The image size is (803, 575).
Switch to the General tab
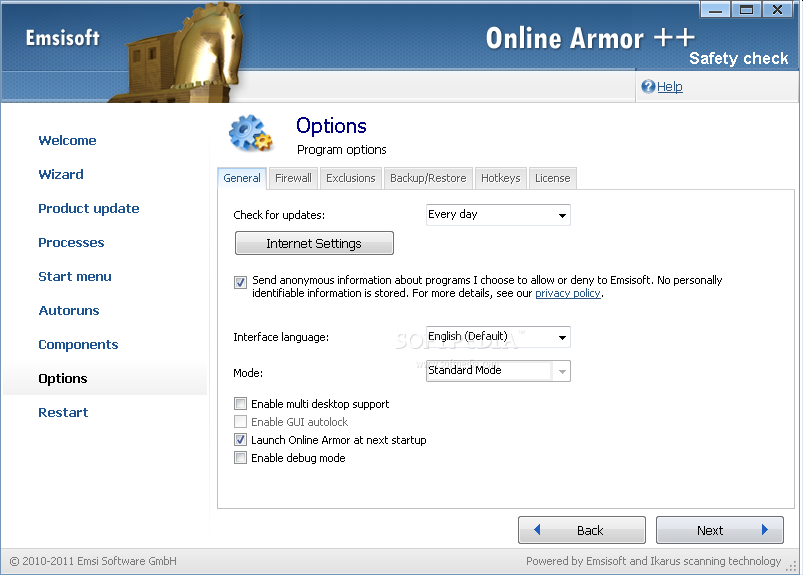coord(242,178)
